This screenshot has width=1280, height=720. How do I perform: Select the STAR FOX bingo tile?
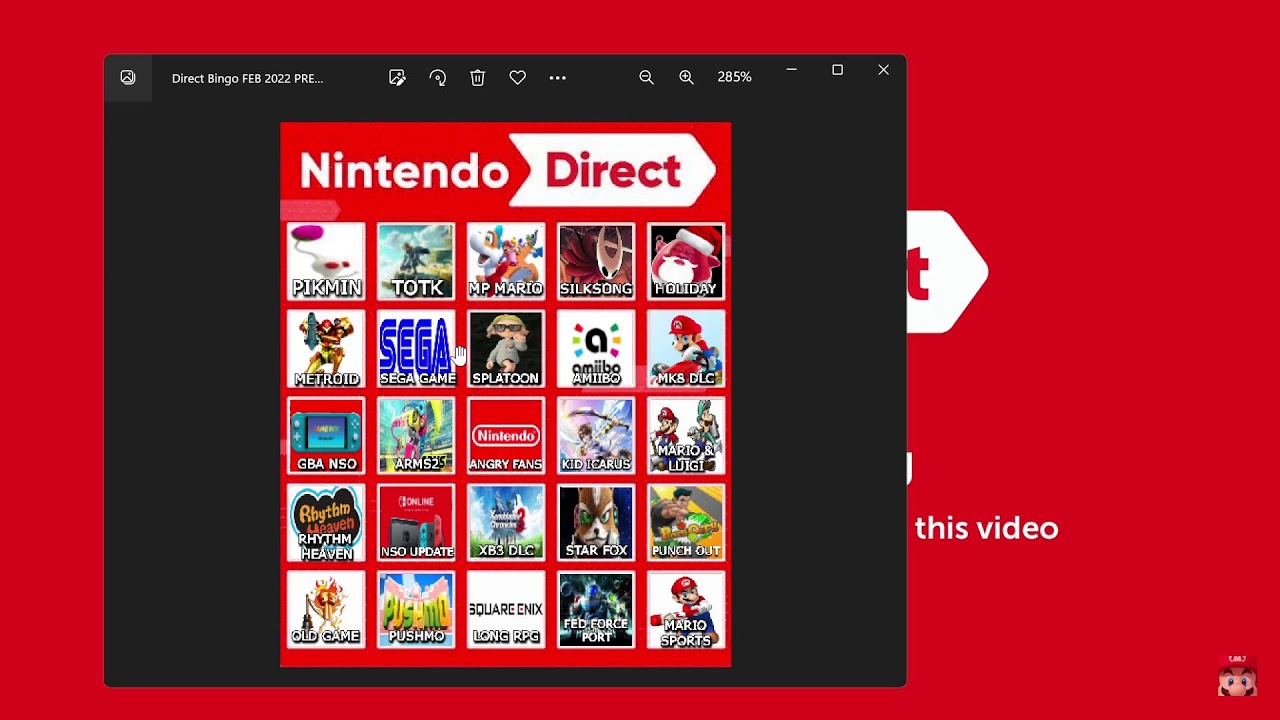[596, 523]
